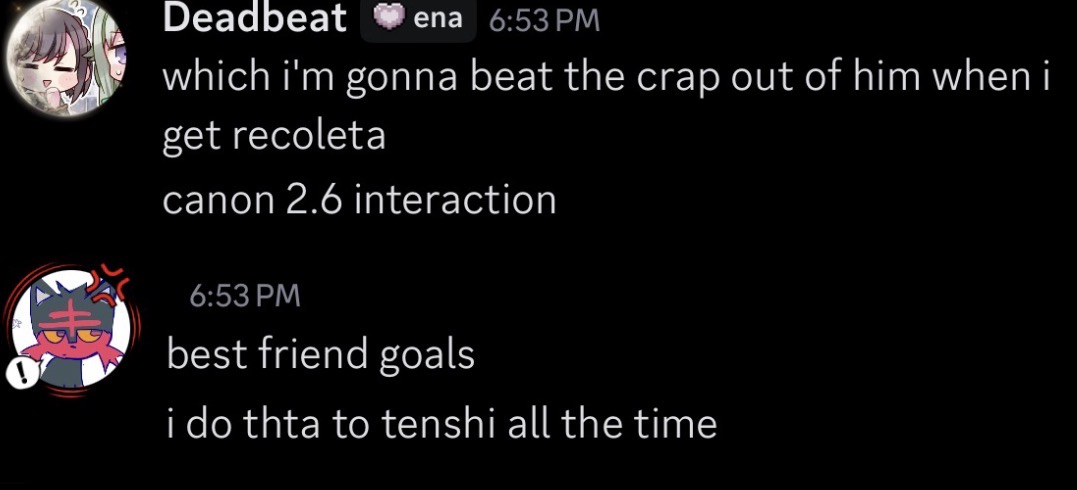The image size is (1077, 490).
Task: Click the word "recoleta" in Deadbeat's message
Action: pos(309,135)
